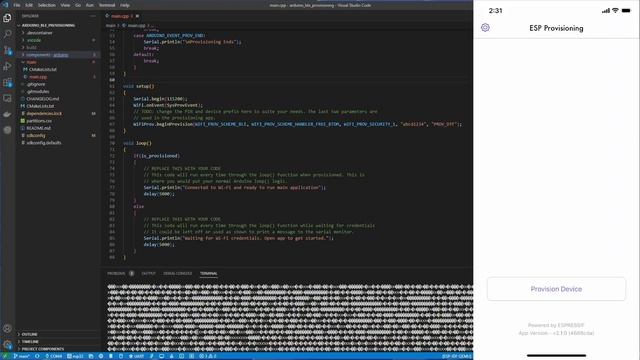Viewport: 640px width, 360px height.
Task: Expand the components folder
Action: [x=57, y=55]
